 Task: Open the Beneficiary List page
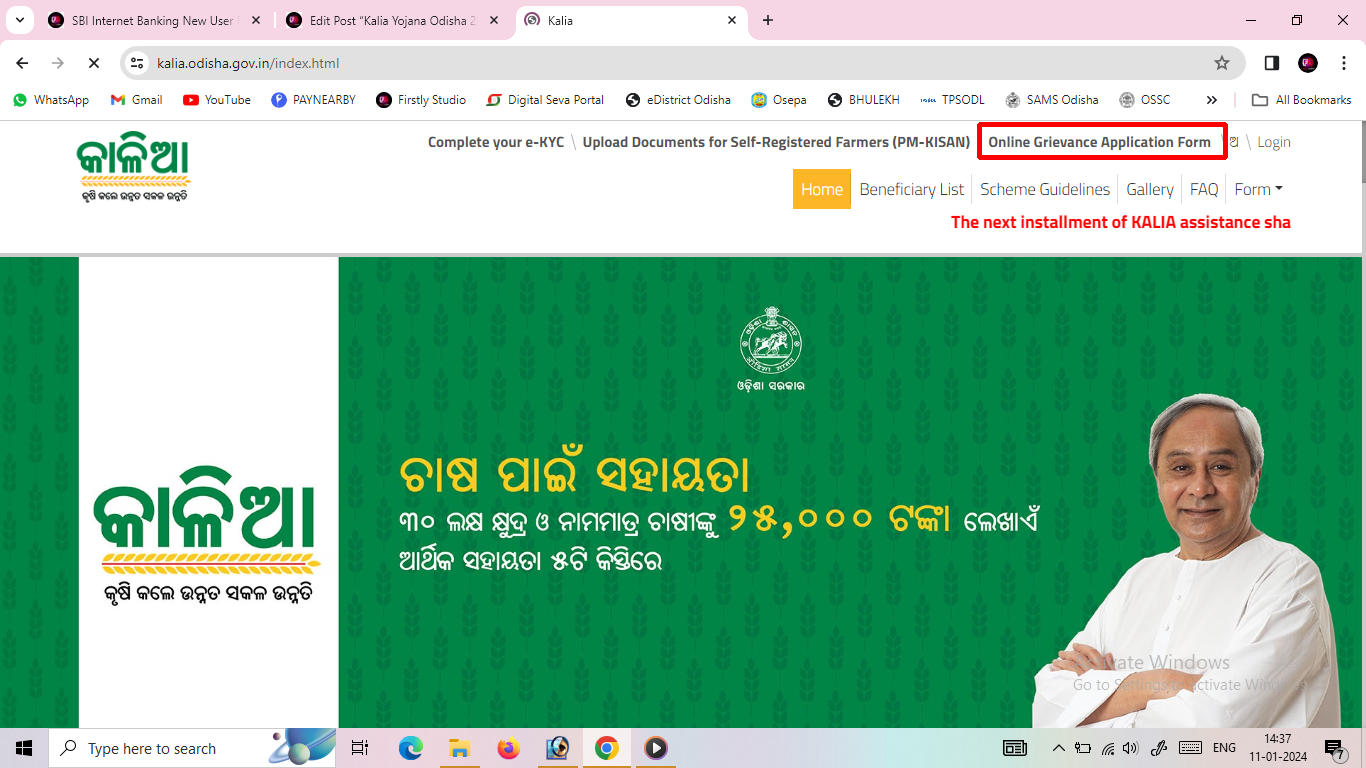point(911,189)
